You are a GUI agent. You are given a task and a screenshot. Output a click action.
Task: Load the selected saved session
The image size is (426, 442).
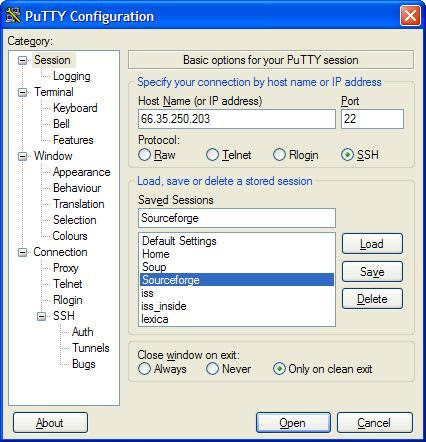(x=372, y=244)
